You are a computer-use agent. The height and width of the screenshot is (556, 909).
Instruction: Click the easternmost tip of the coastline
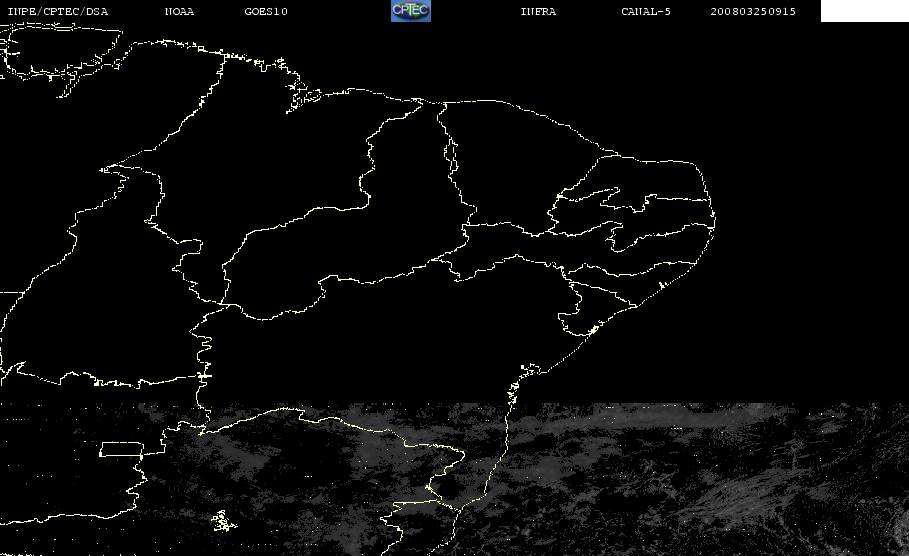click(714, 220)
